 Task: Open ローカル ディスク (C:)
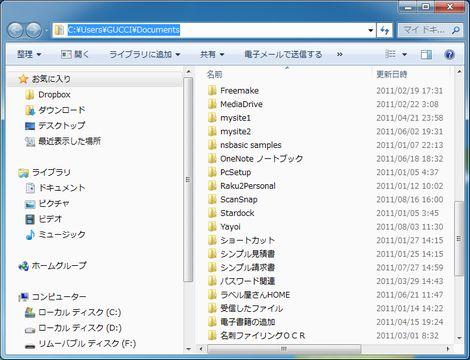coord(79,312)
